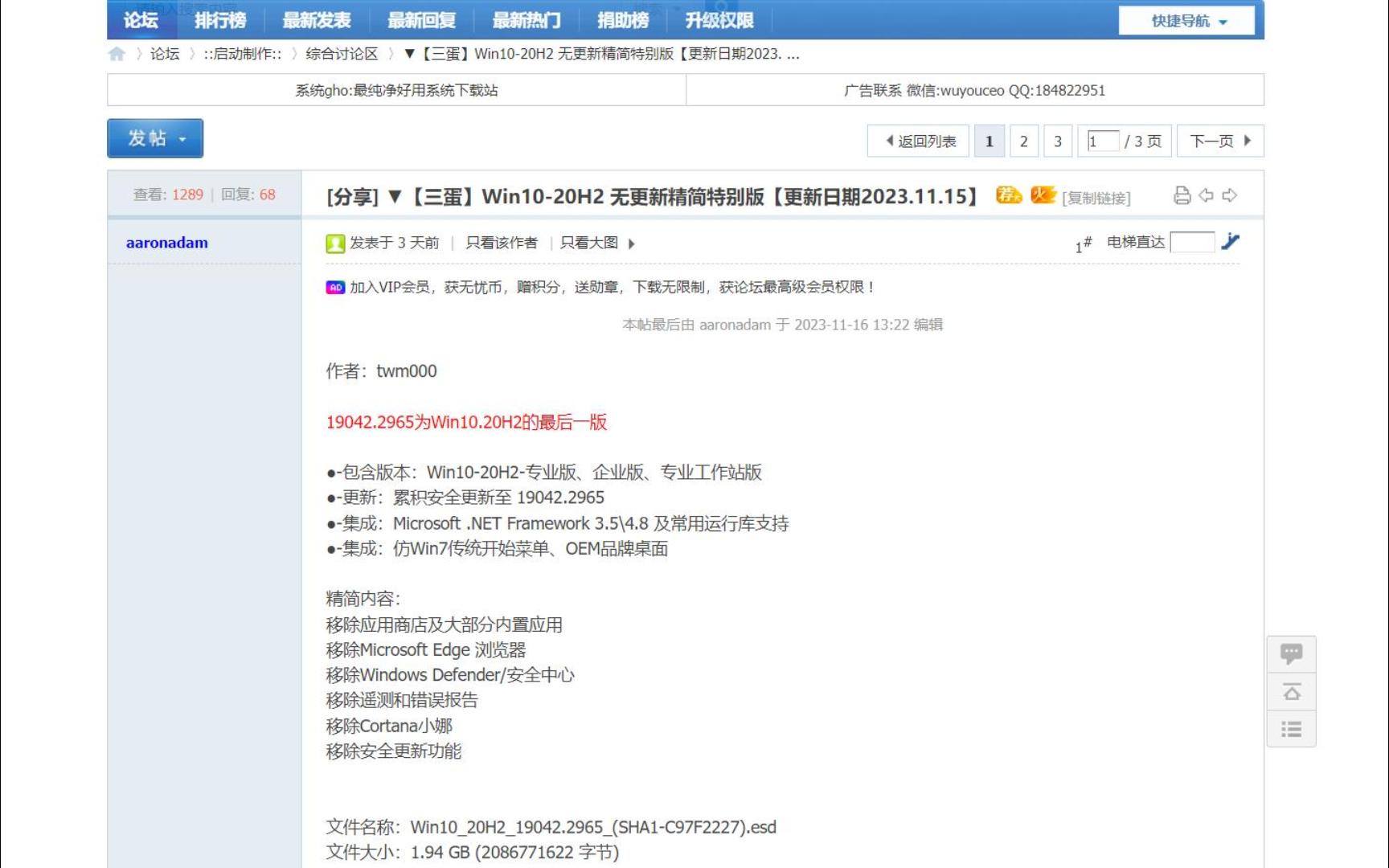The width and height of the screenshot is (1389, 868).
Task: Click the 返回列表 button
Action: tap(919, 141)
